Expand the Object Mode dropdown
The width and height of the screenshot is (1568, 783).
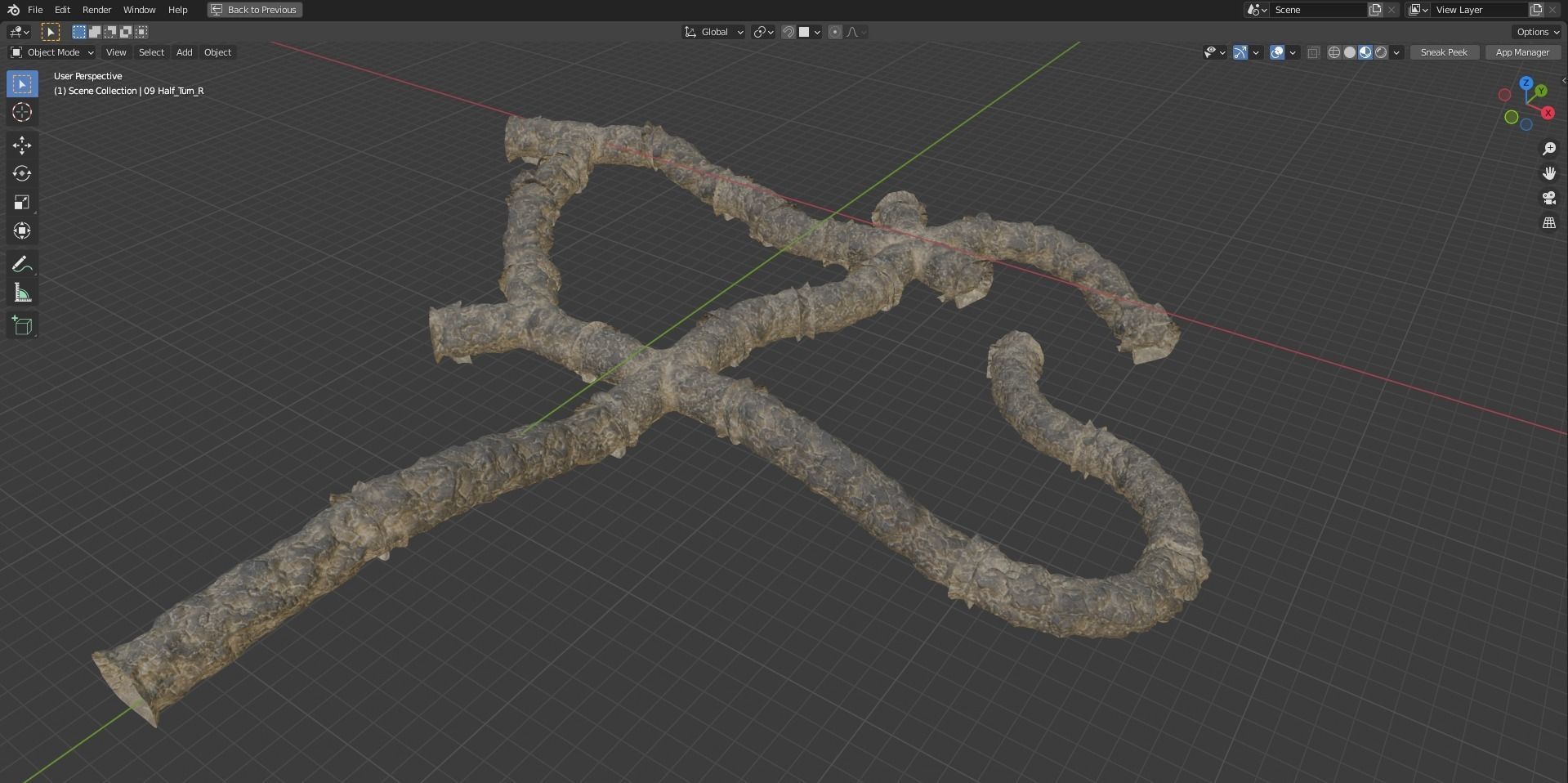point(52,52)
